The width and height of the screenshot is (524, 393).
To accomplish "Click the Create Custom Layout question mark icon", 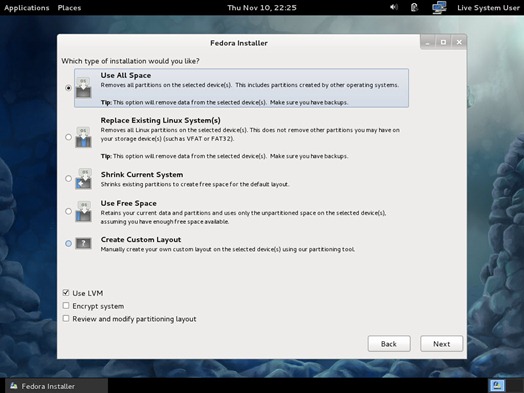I will 83,243.
